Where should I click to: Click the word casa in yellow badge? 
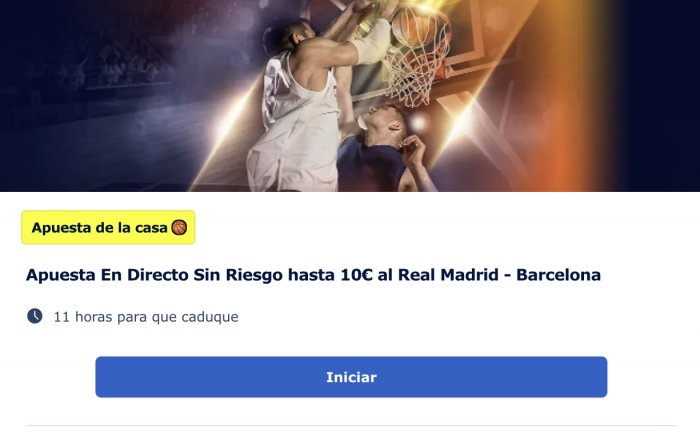tap(151, 228)
